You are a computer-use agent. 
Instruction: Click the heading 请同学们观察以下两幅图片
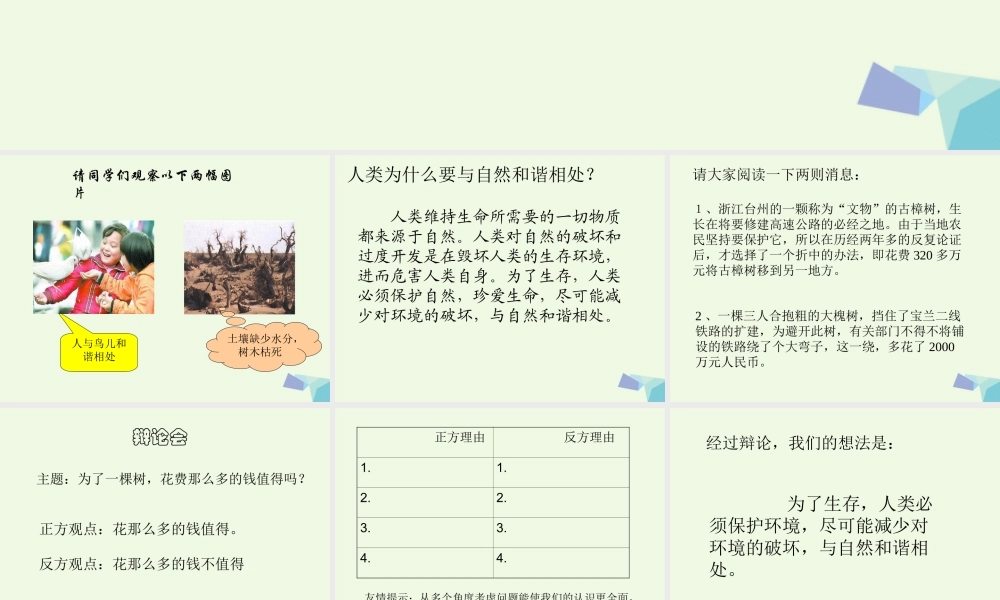tap(152, 184)
